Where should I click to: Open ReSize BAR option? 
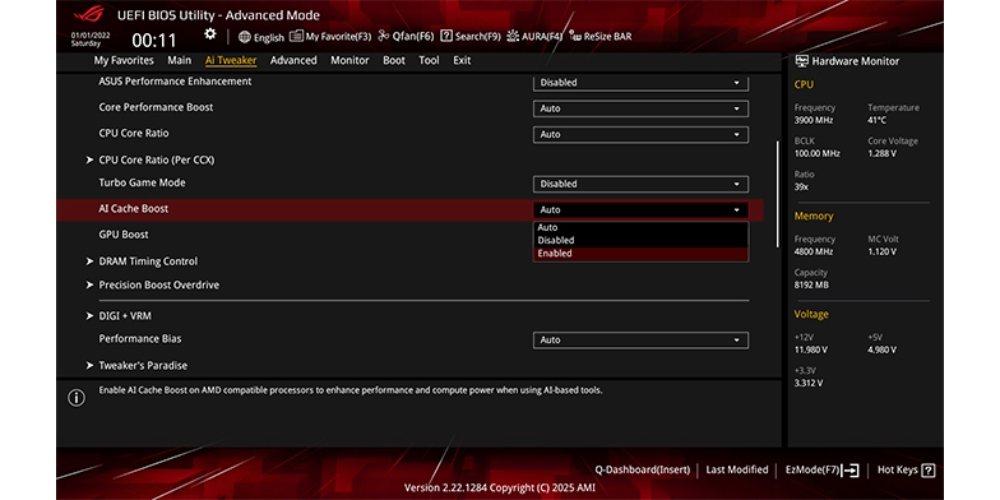click(600, 36)
